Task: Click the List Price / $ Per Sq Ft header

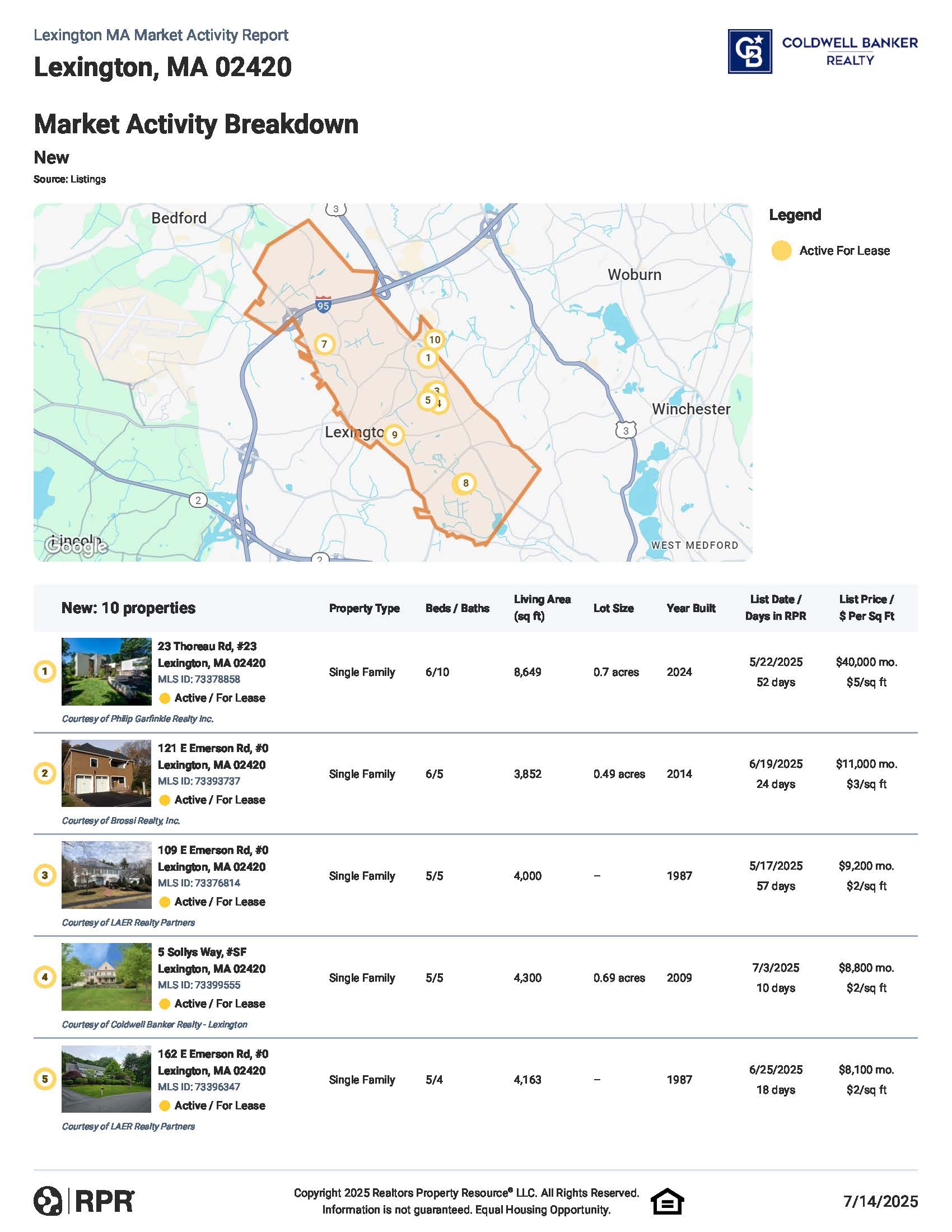Action: 867,608
